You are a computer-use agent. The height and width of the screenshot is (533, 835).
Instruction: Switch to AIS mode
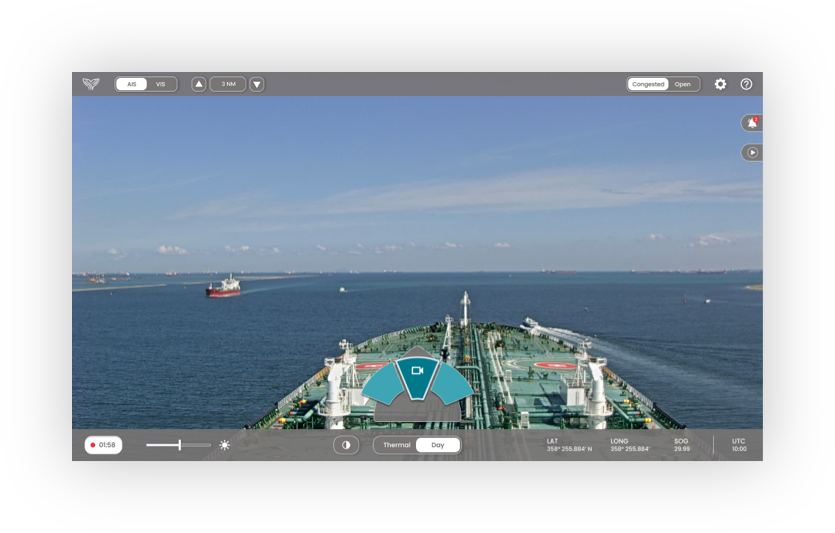pyautogui.click(x=131, y=84)
